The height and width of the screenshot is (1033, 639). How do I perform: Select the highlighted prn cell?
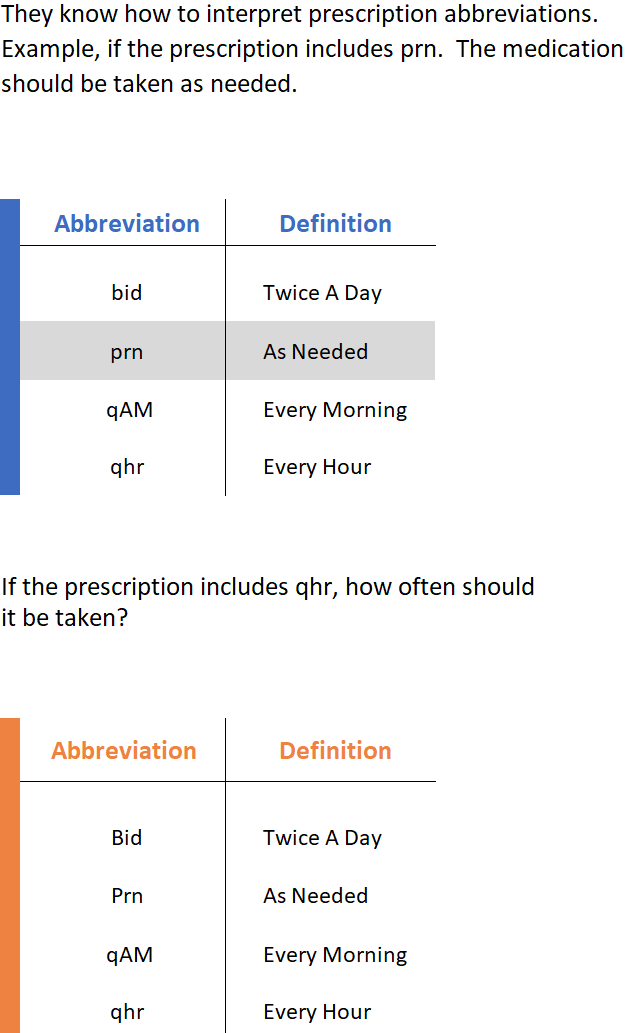(127, 352)
